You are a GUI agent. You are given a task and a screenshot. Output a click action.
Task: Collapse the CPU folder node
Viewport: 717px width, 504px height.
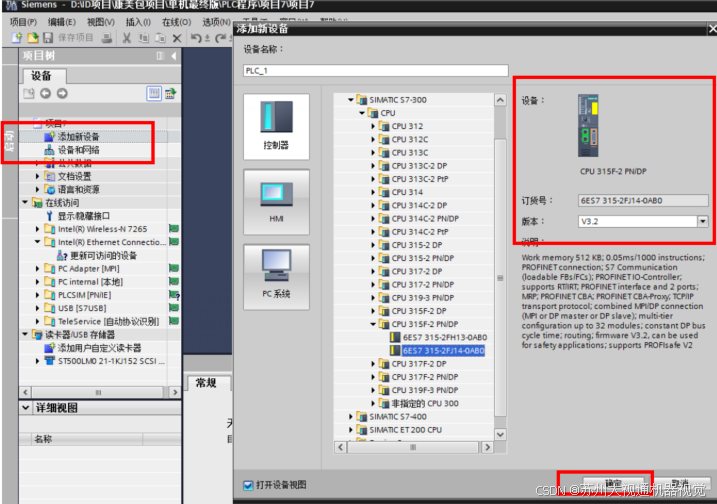(x=362, y=113)
